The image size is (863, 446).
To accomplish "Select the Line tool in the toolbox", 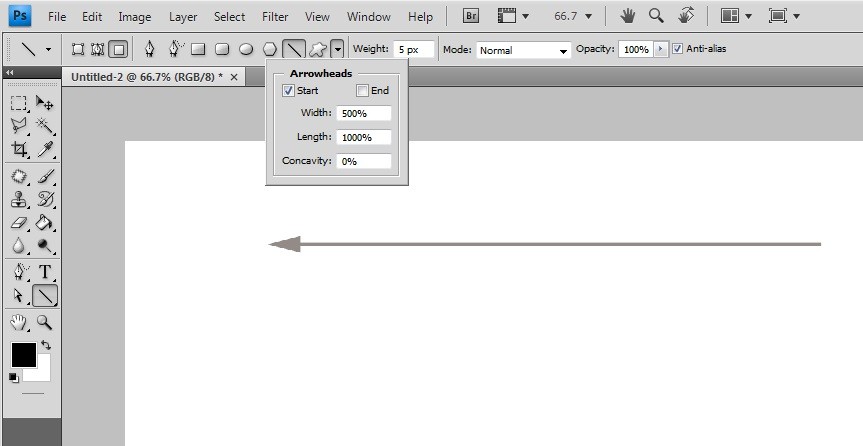I will tap(45, 296).
